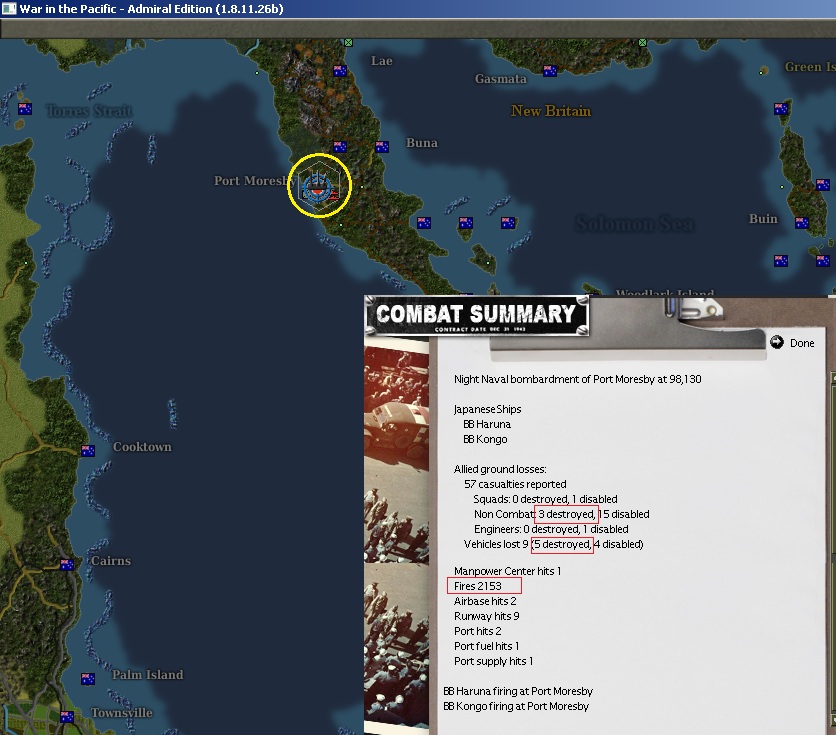Click the photo strip on the combat summary
The image size is (836, 735).
click(397, 535)
